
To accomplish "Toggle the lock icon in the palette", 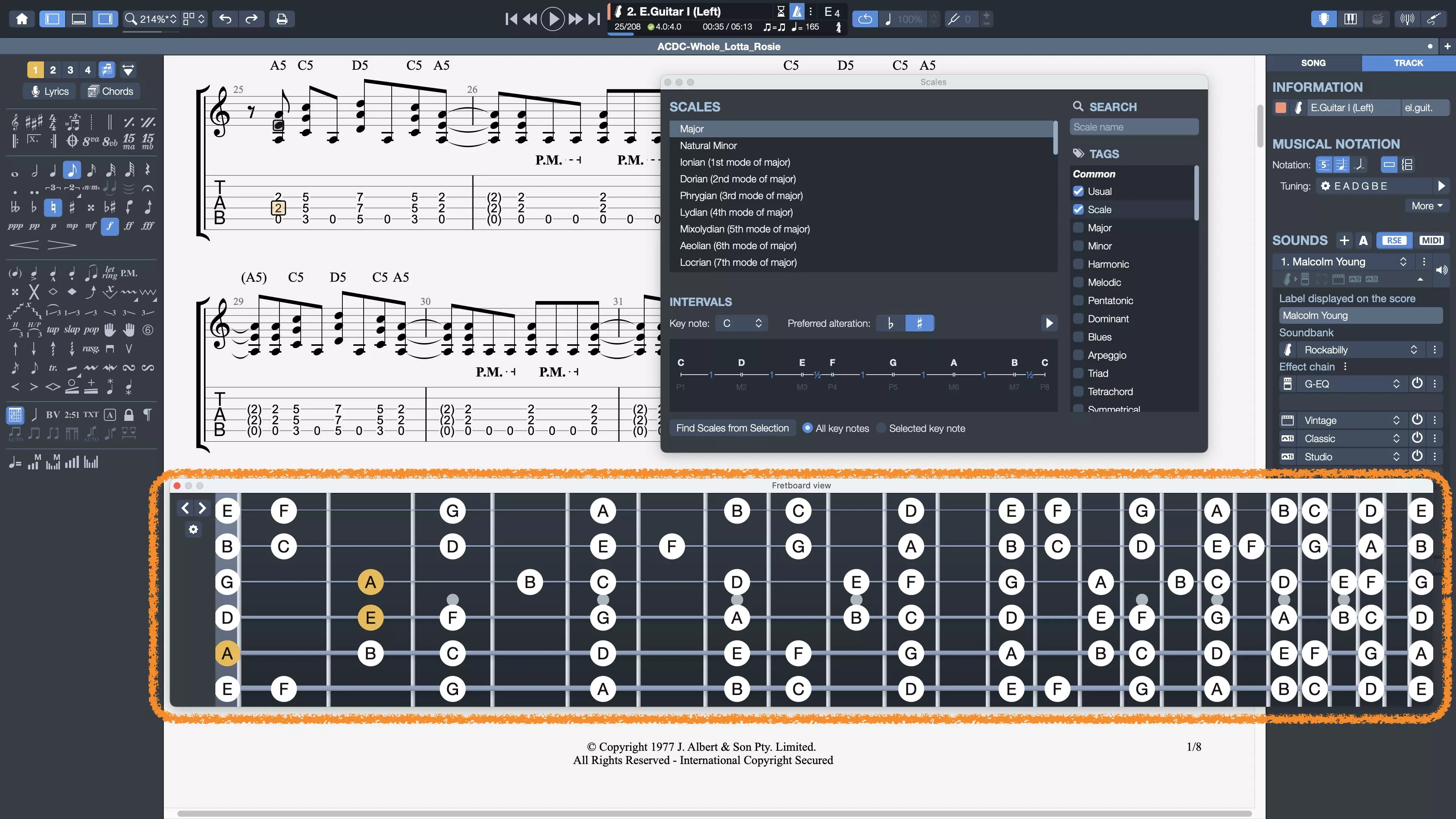I will tap(129, 415).
